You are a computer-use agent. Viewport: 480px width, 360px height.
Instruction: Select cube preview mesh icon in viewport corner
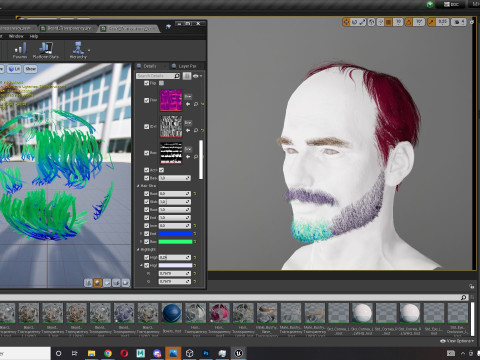[x=116, y=283]
